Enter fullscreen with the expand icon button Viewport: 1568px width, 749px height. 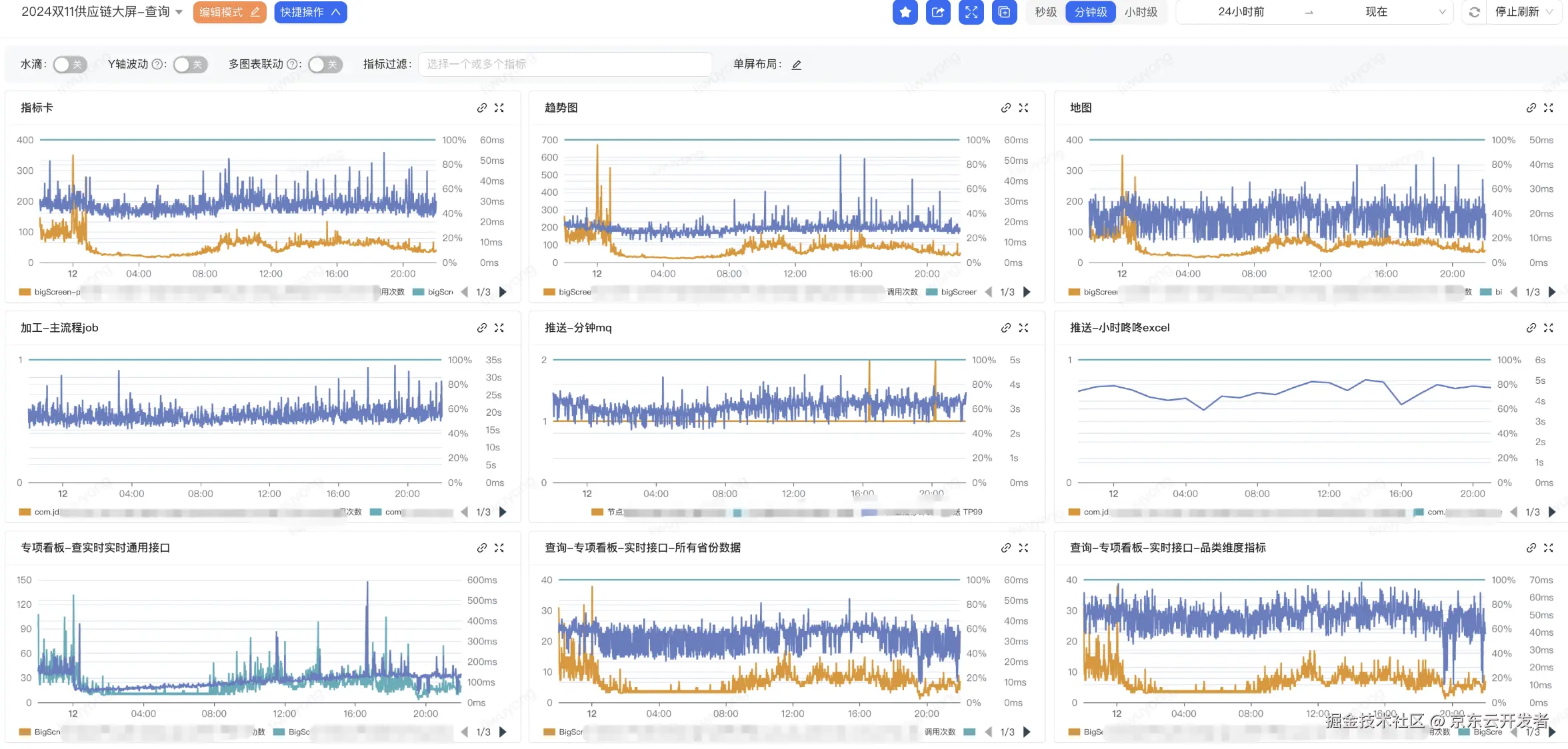click(971, 12)
